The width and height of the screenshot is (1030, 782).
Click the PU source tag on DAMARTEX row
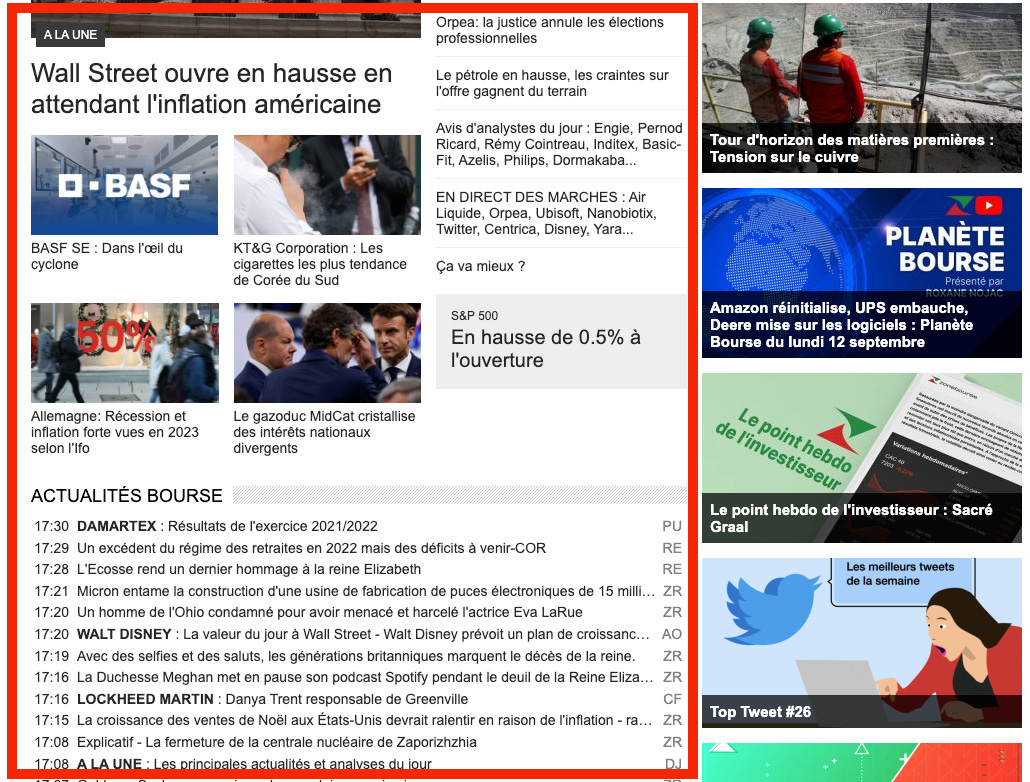tap(672, 526)
